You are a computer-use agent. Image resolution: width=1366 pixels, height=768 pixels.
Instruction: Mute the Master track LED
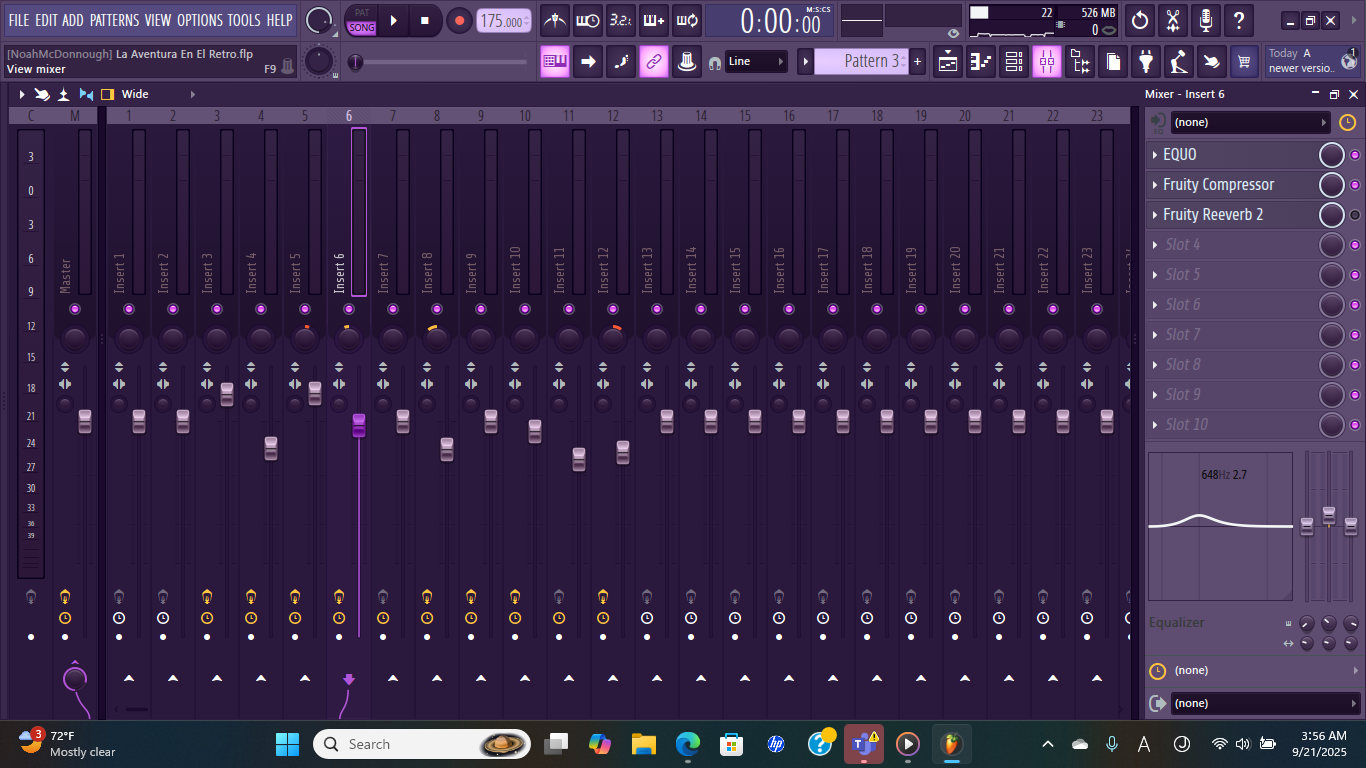click(x=75, y=309)
